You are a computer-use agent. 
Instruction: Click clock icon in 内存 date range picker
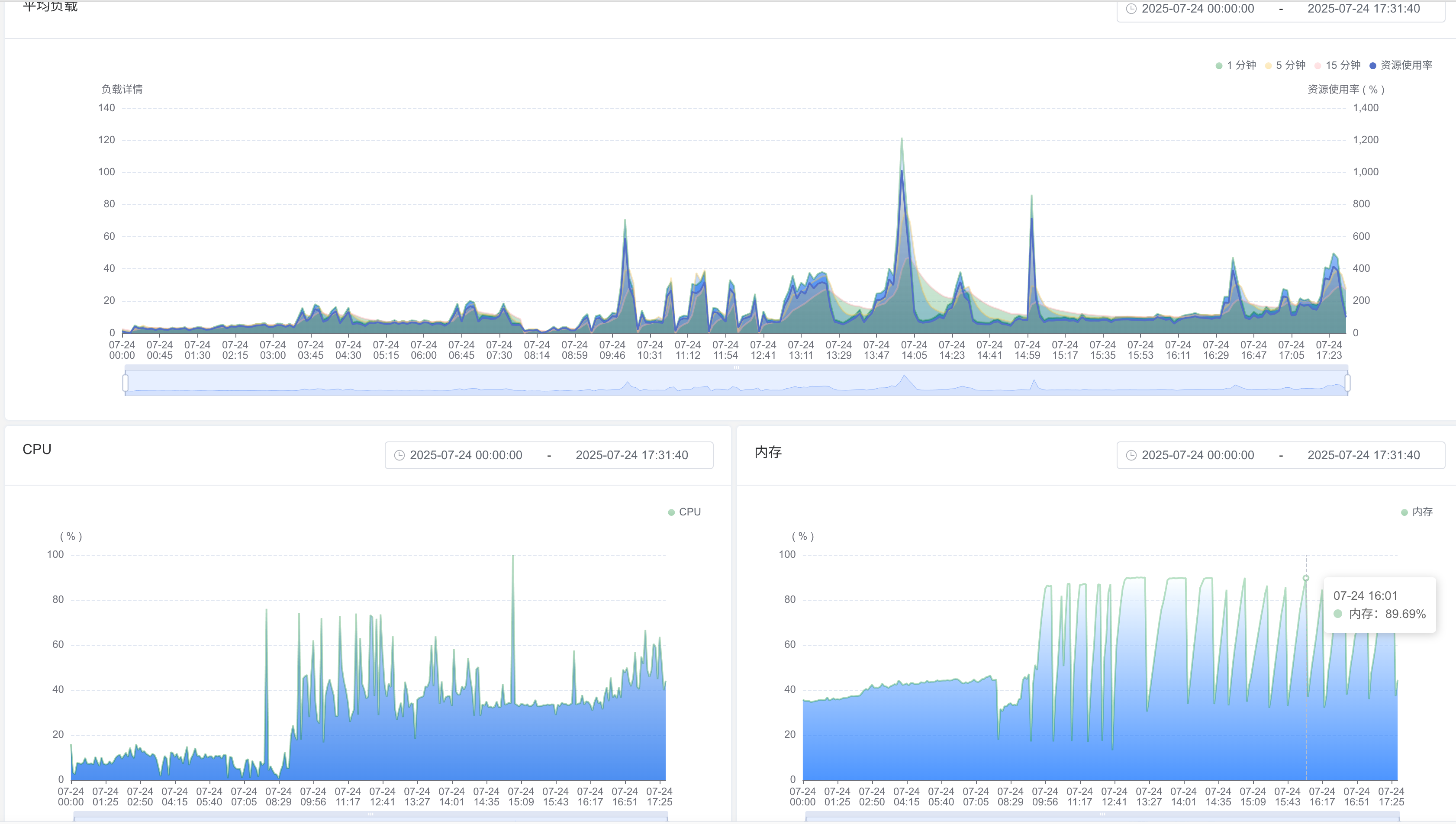click(1131, 456)
